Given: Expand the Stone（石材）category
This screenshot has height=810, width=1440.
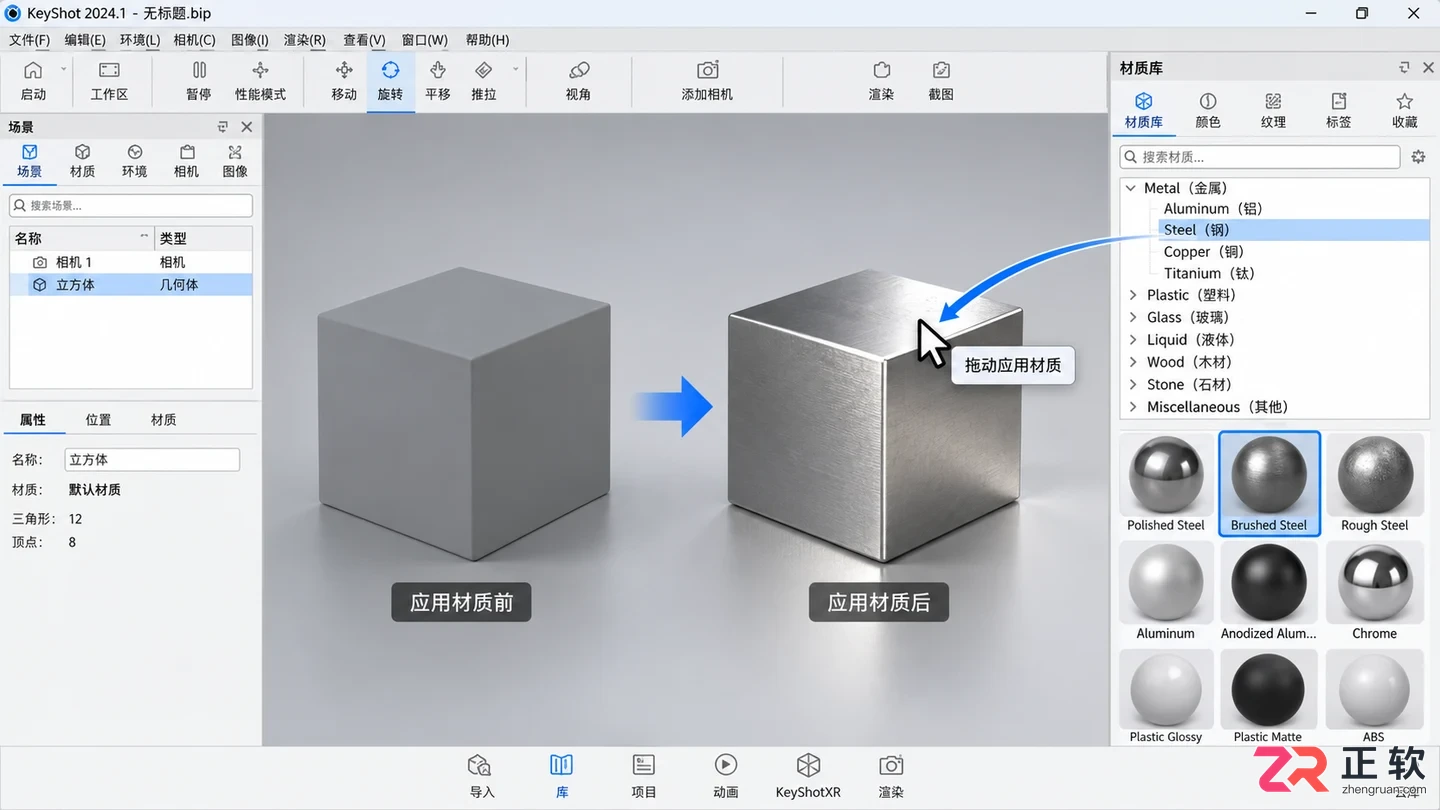Looking at the screenshot, I should click(x=1133, y=384).
